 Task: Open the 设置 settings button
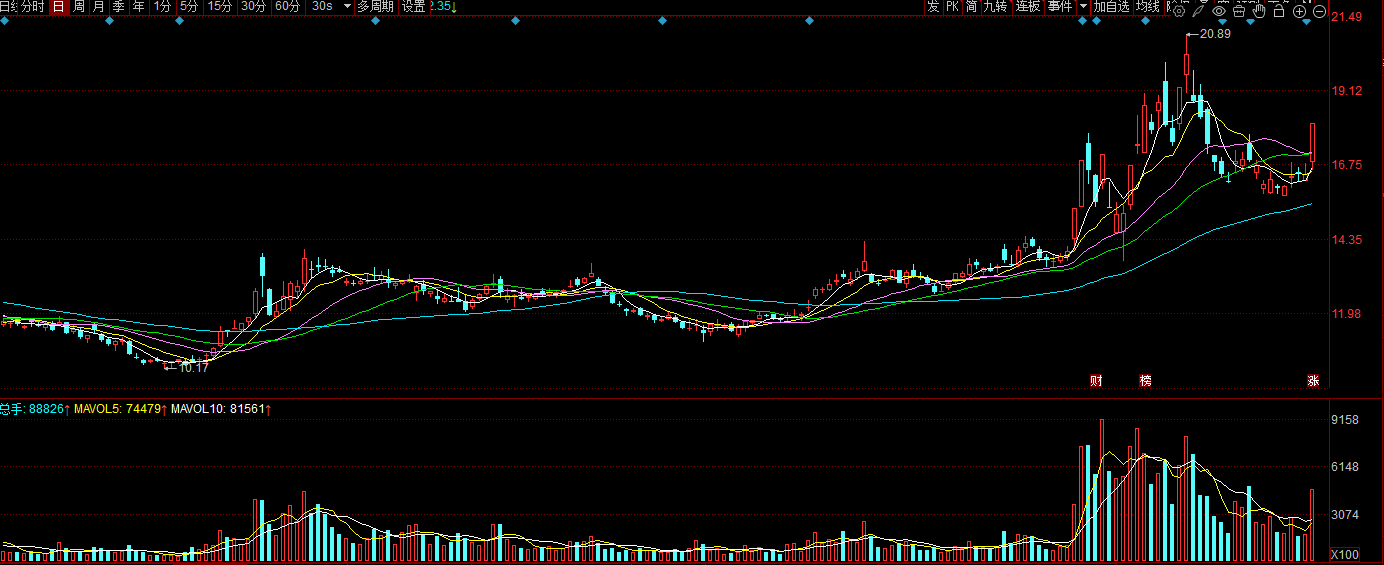tap(413, 6)
